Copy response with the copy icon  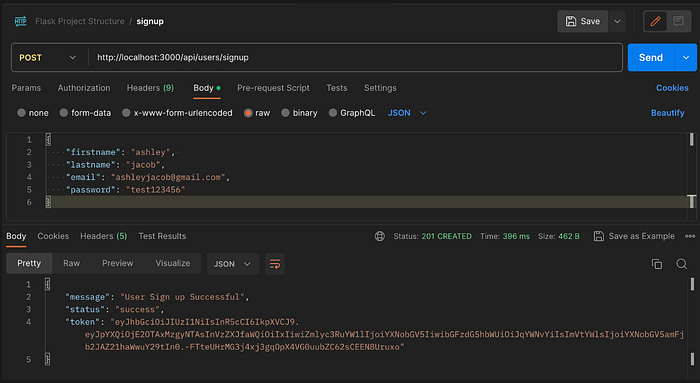point(657,264)
